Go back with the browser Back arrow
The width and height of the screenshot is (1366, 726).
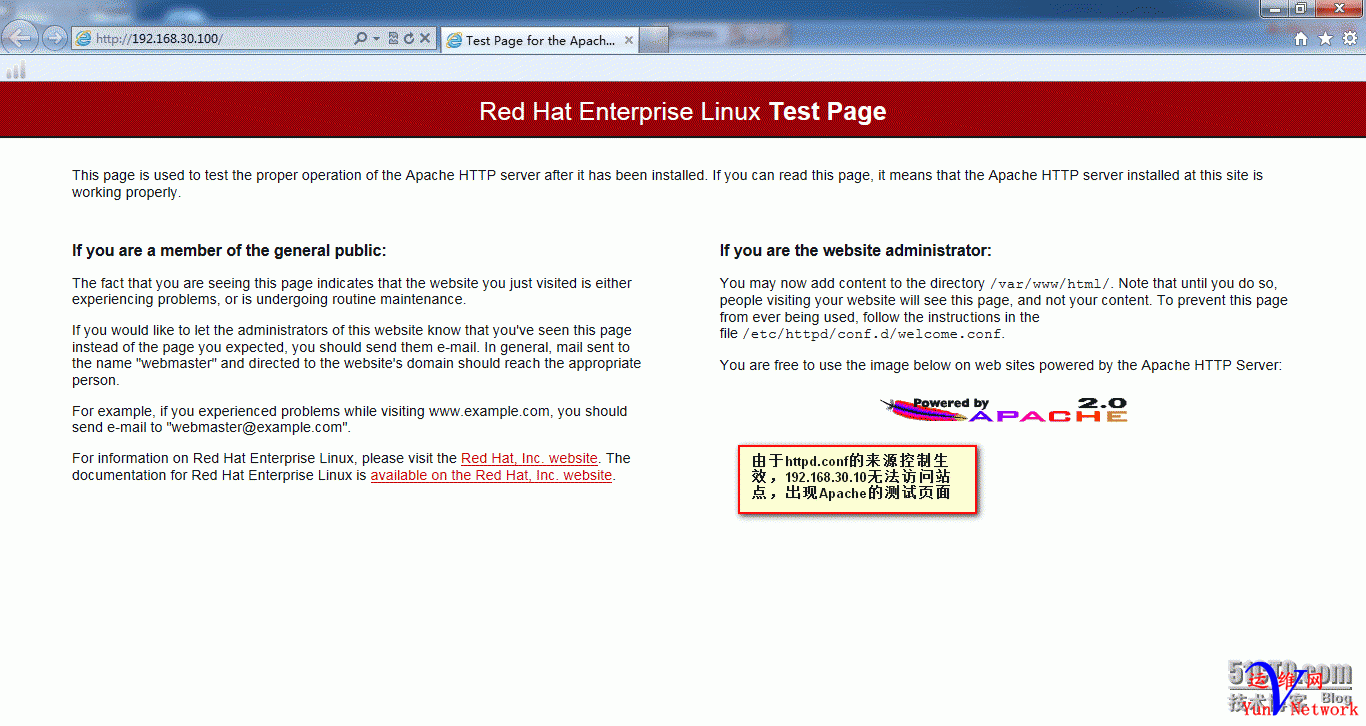[20, 38]
